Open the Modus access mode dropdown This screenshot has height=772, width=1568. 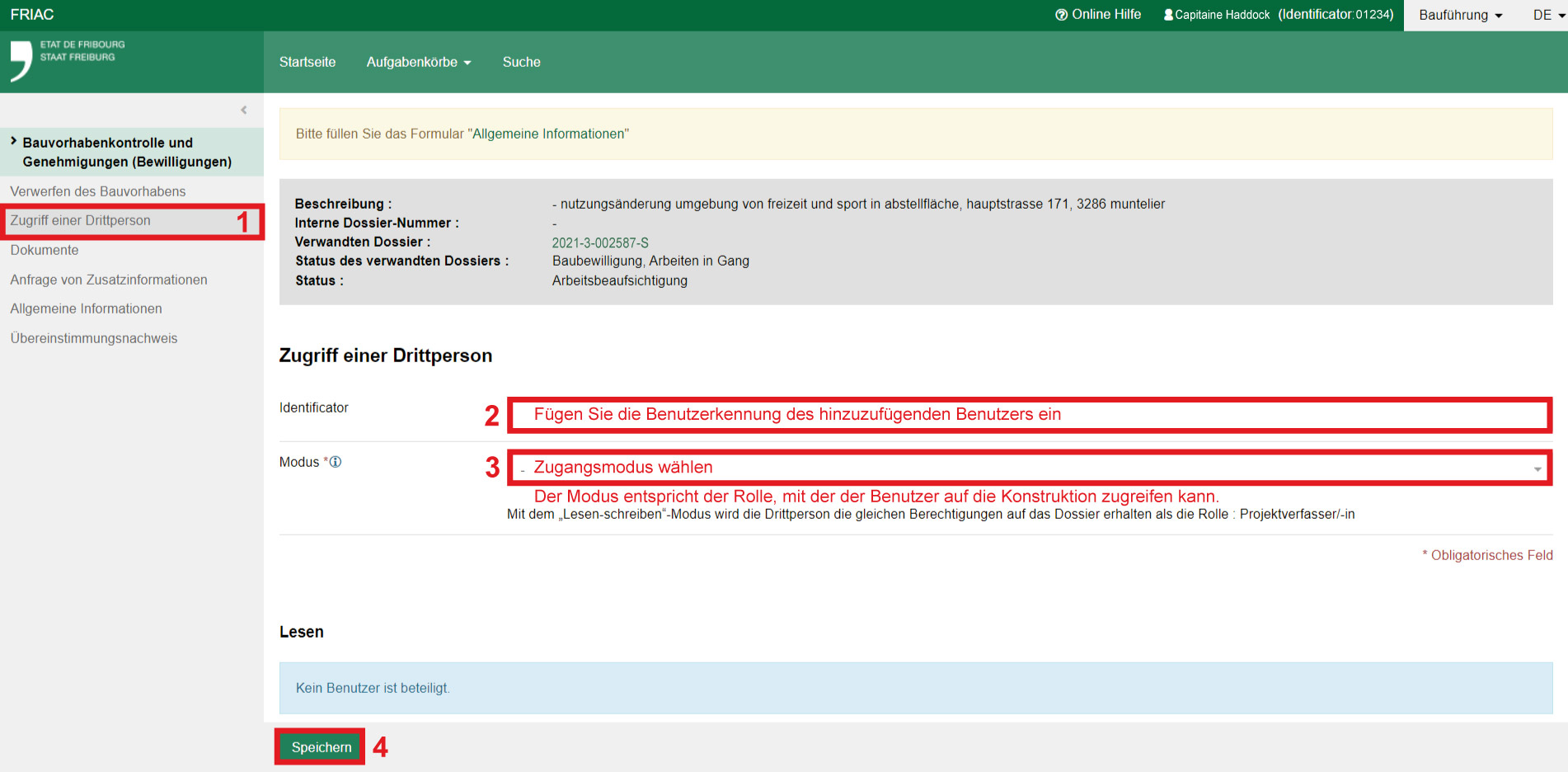coord(1029,468)
